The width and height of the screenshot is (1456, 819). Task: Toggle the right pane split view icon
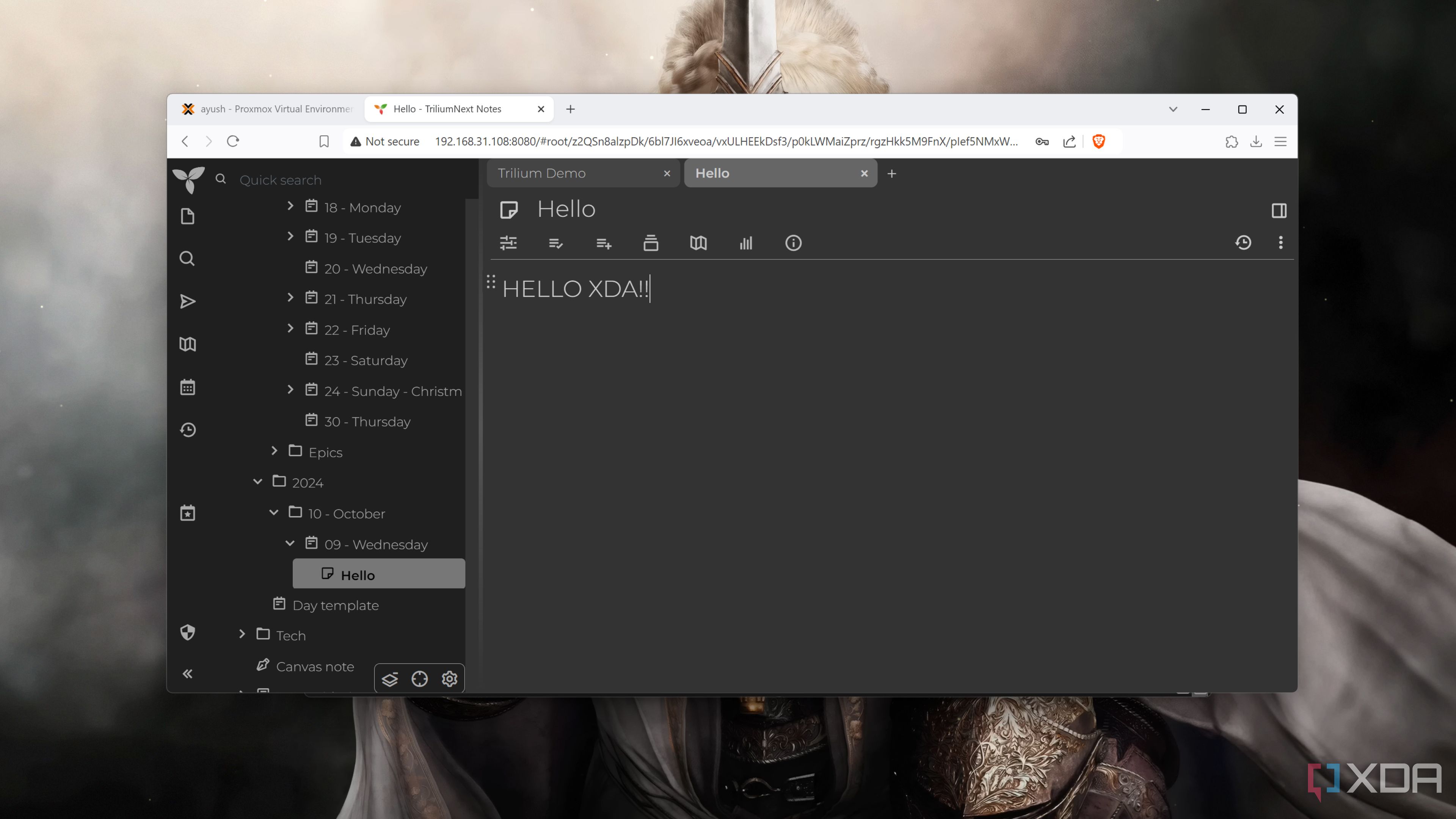point(1279,210)
